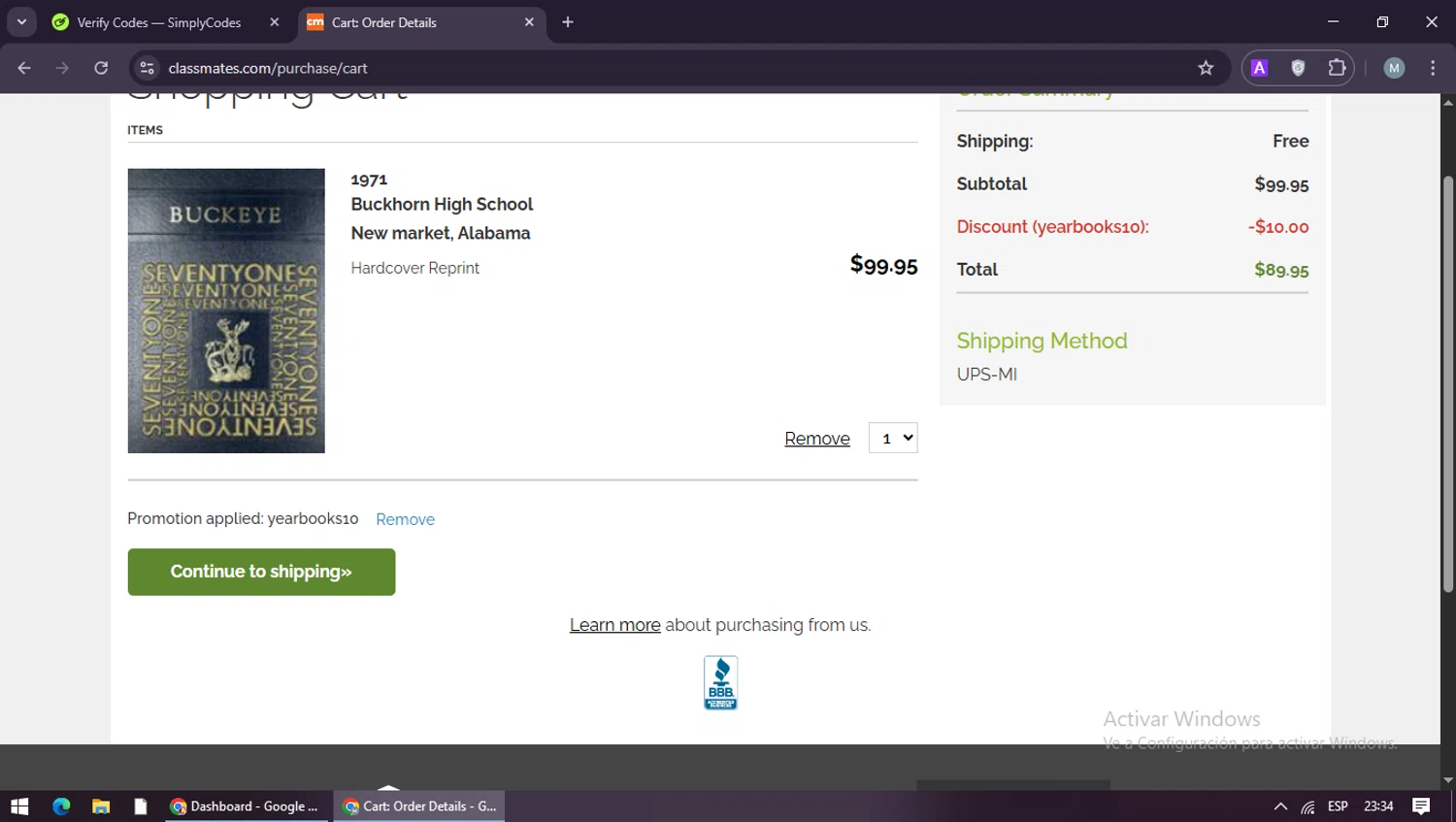This screenshot has height=822, width=1456.
Task: Click the BBB accreditation badge
Action: (720, 682)
